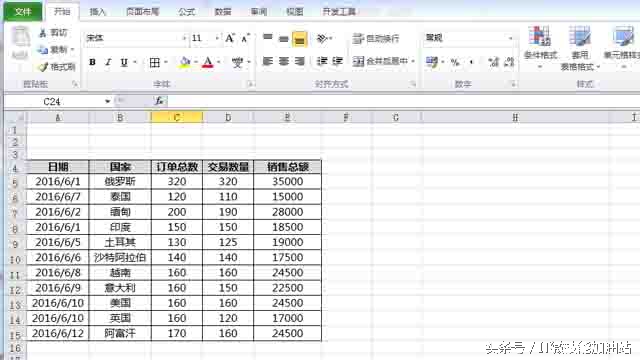This screenshot has height=360, width=640.
Task: Align text left
Action: [x=268, y=62]
